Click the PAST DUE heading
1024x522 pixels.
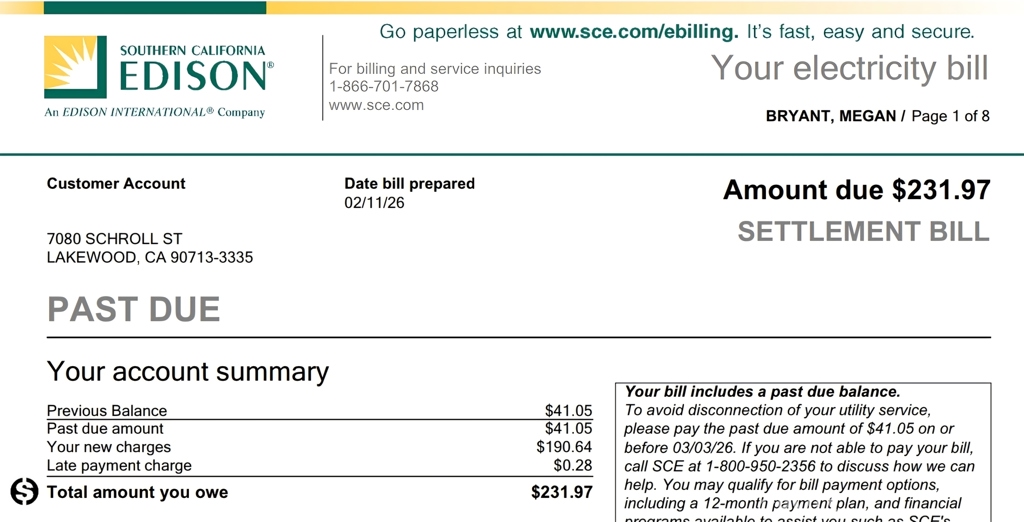(133, 309)
